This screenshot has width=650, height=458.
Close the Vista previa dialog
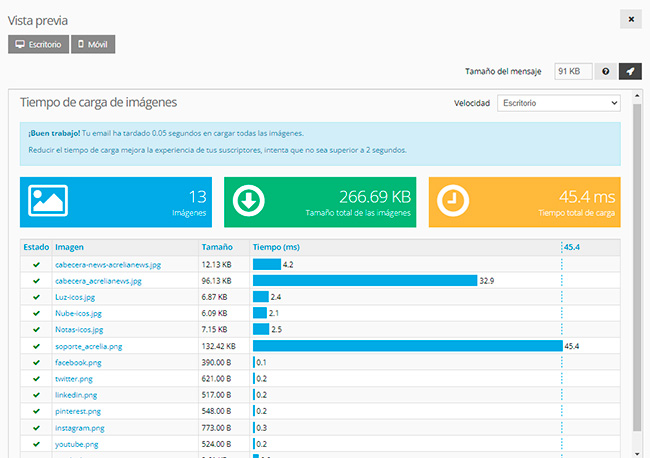630,19
